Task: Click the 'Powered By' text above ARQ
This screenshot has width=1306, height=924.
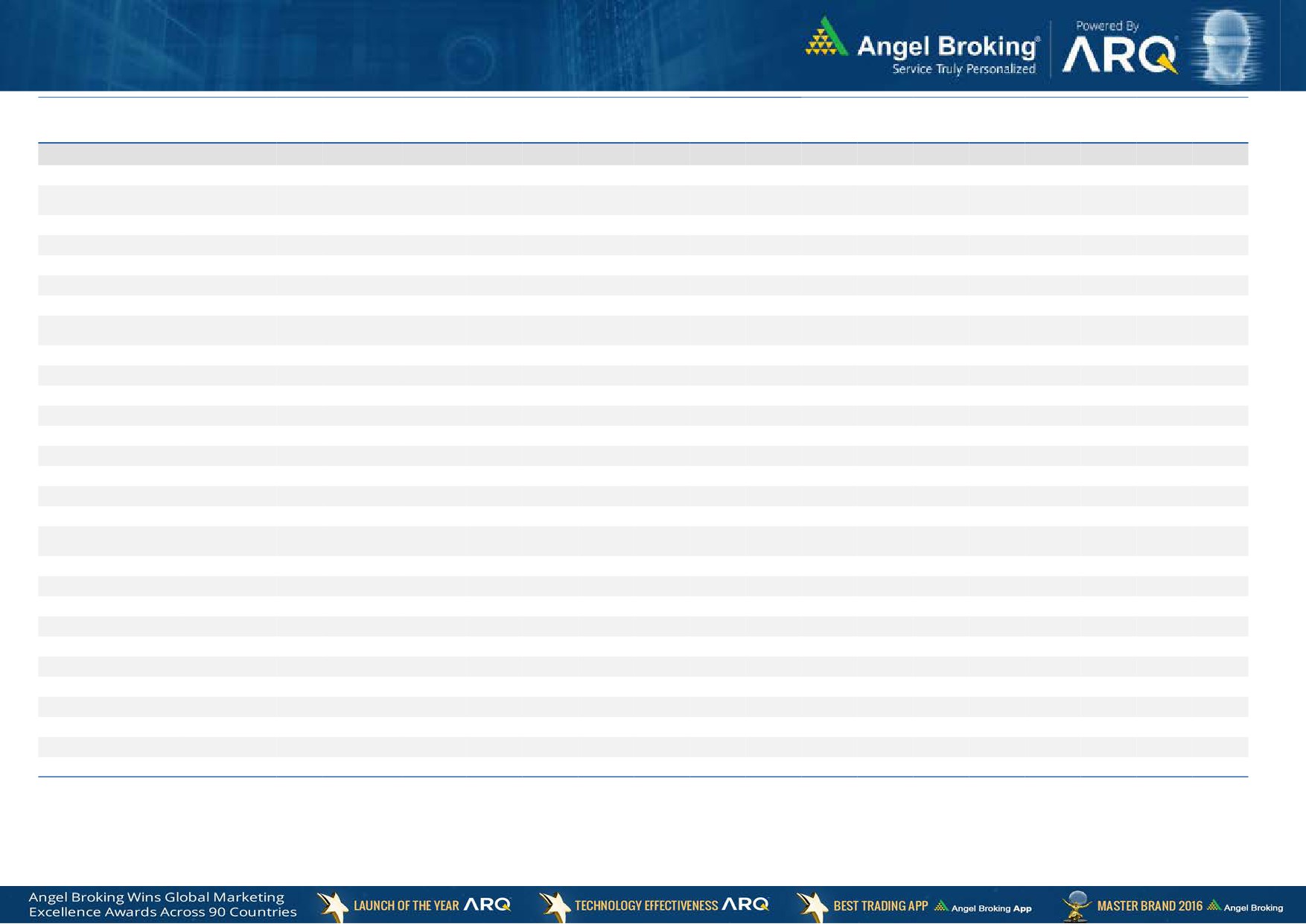Action: click(x=1107, y=26)
